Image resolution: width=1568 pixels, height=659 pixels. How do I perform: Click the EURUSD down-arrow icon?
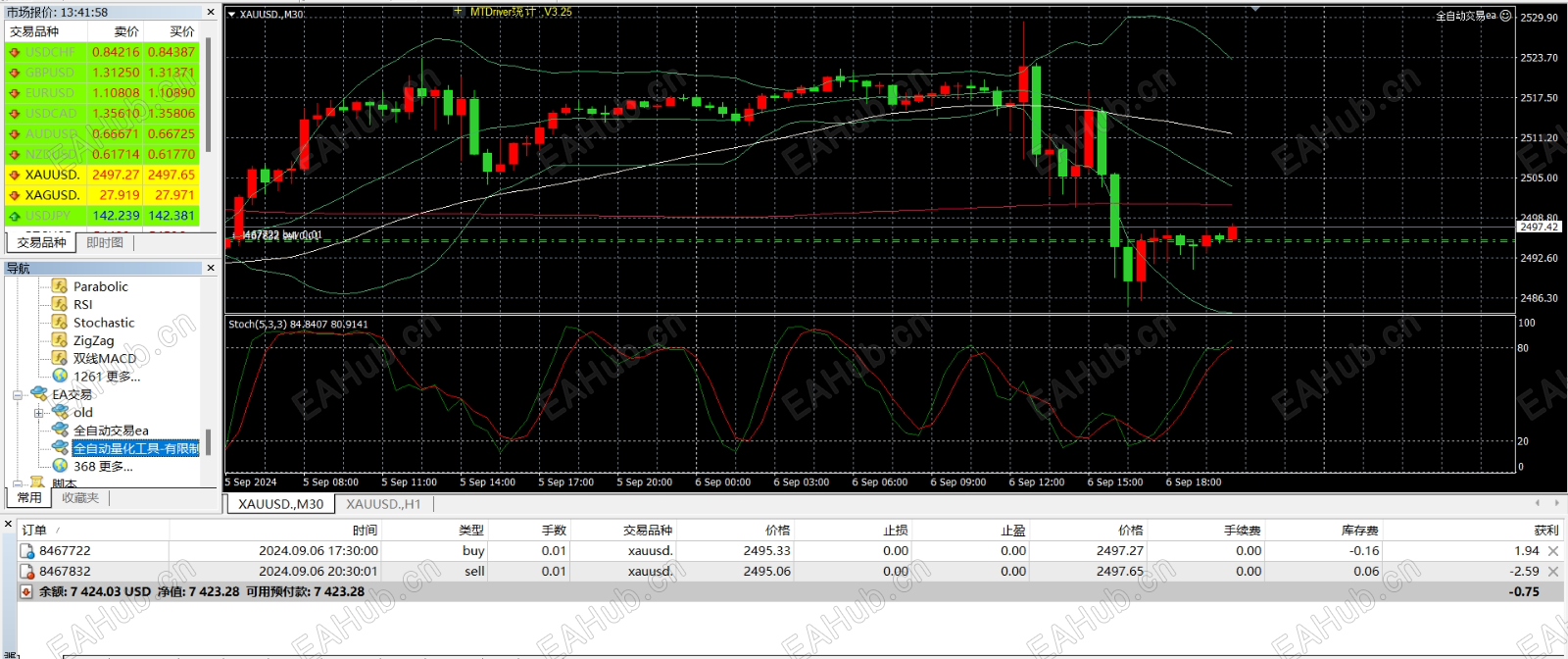pos(15,93)
